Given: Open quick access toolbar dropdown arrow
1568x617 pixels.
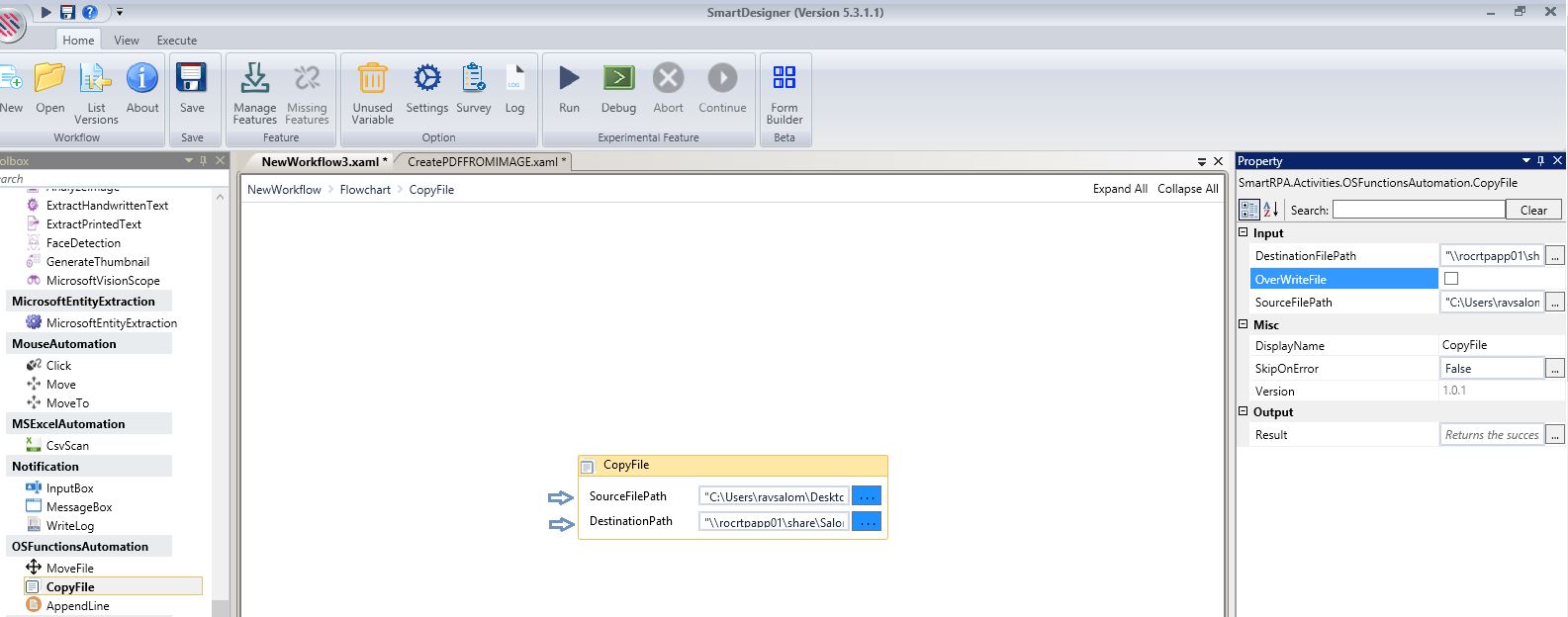Looking at the screenshot, I should coord(120,12).
